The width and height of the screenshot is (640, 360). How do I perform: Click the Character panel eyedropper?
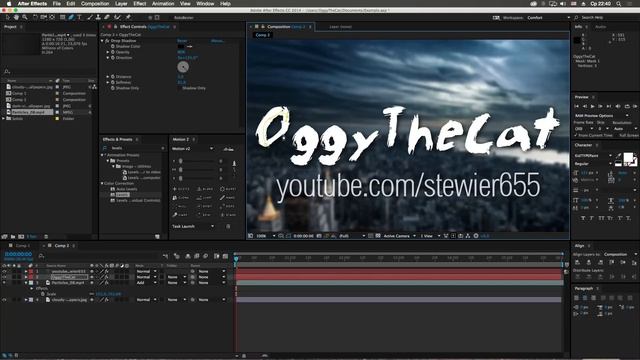[618, 156]
